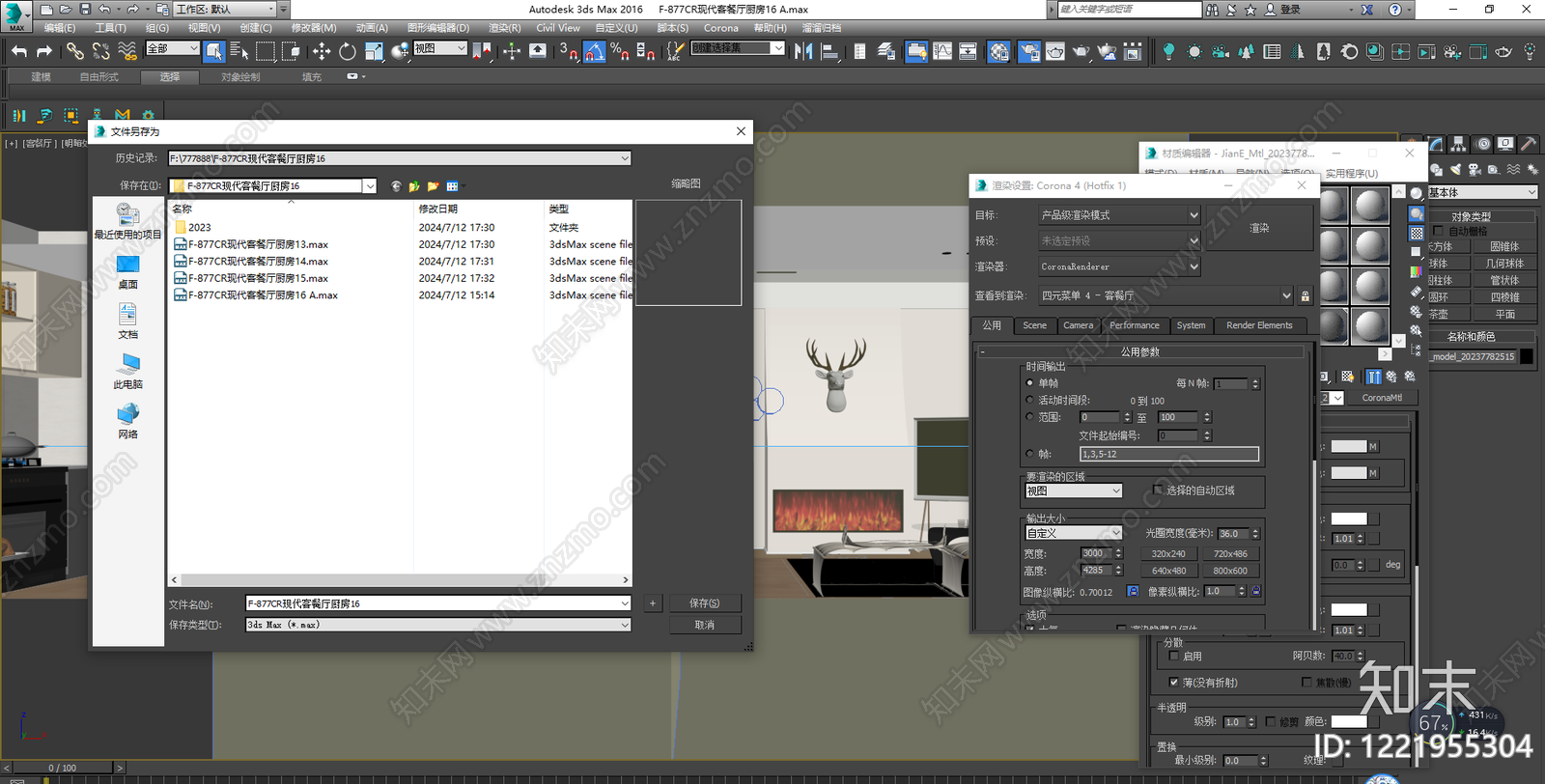This screenshot has height=784, width=1545.
Task: Enable the 自动栅格 auto grid checkbox
Action: tap(1439, 231)
